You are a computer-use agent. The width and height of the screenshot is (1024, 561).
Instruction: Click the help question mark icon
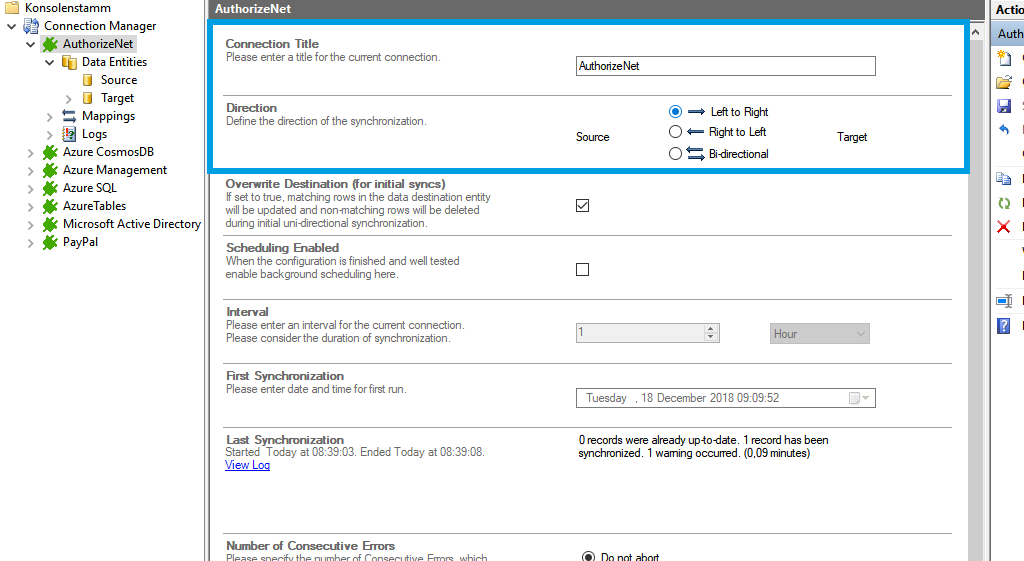[1004, 325]
